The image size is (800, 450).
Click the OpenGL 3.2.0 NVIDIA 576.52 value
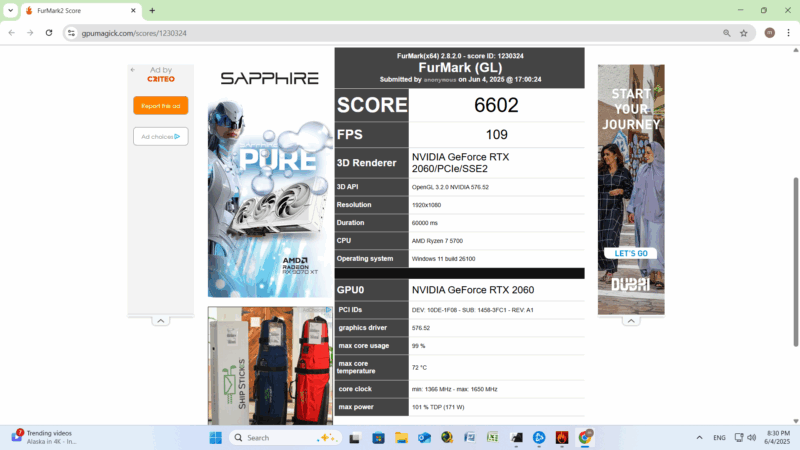pos(450,187)
